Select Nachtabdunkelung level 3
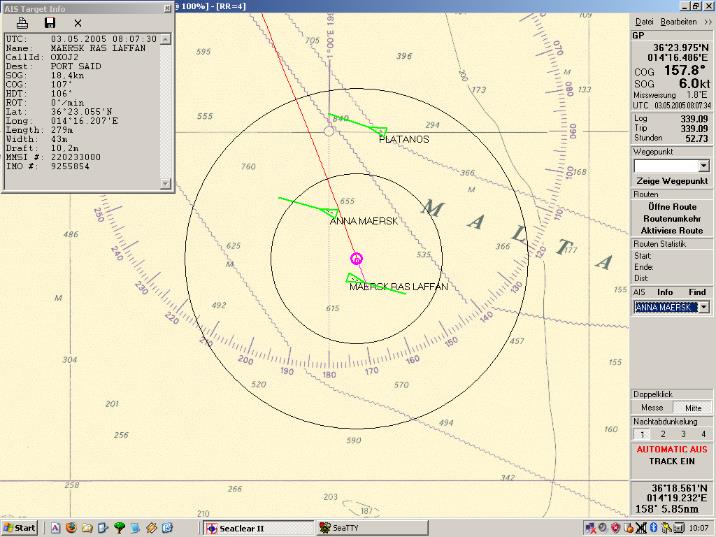This screenshot has height=537, width=716. (683, 434)
